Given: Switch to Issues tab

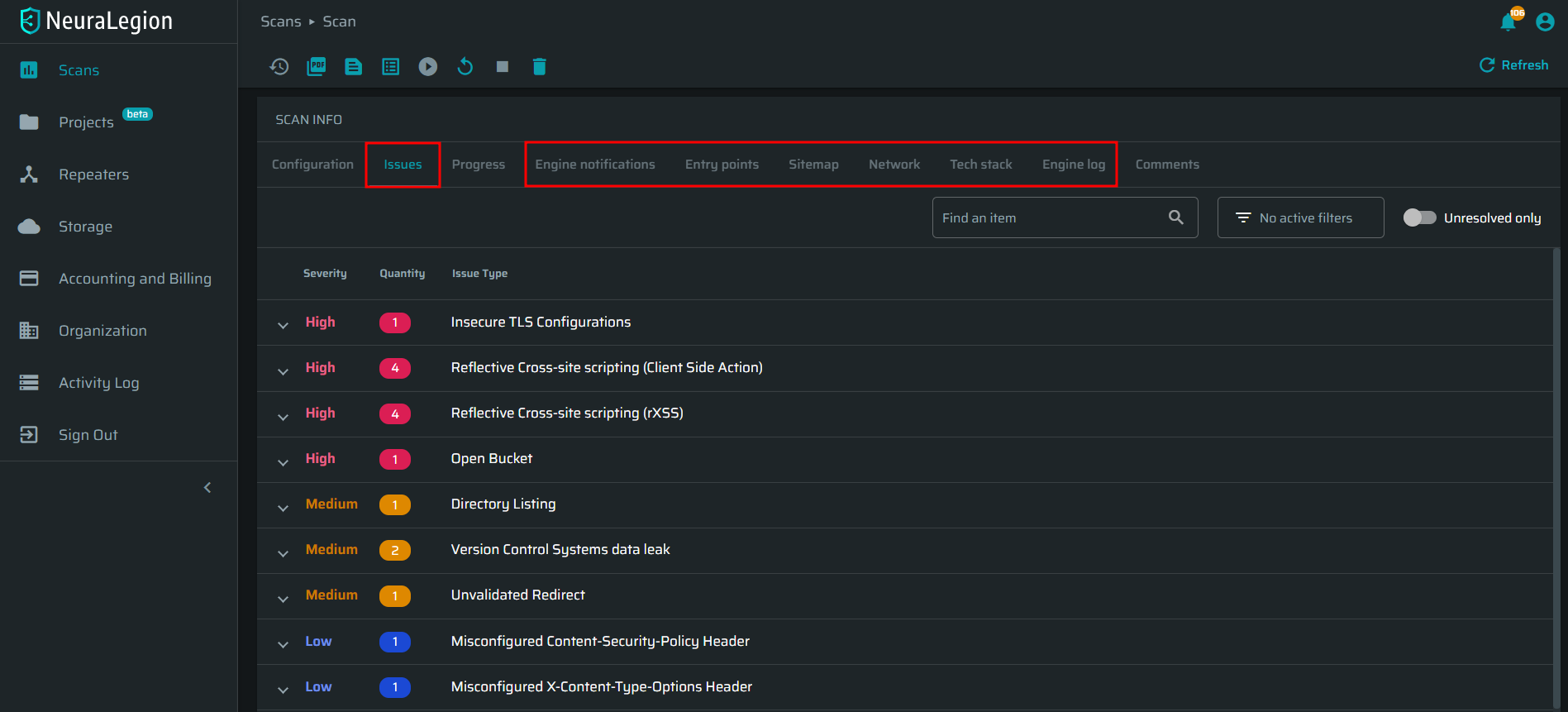Looking at the screenshot, I should click(403, 165).
